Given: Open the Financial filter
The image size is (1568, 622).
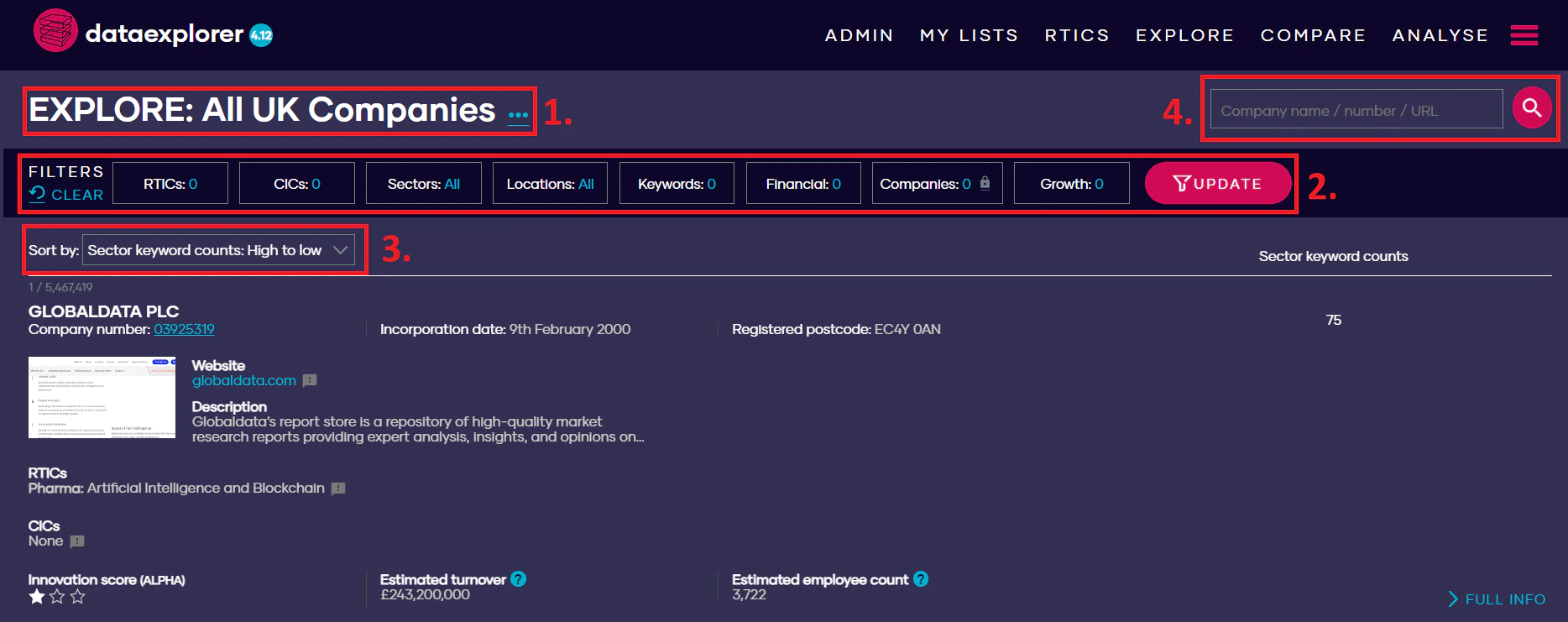Looking at the screenshot, I should click(x=803, y=183).
